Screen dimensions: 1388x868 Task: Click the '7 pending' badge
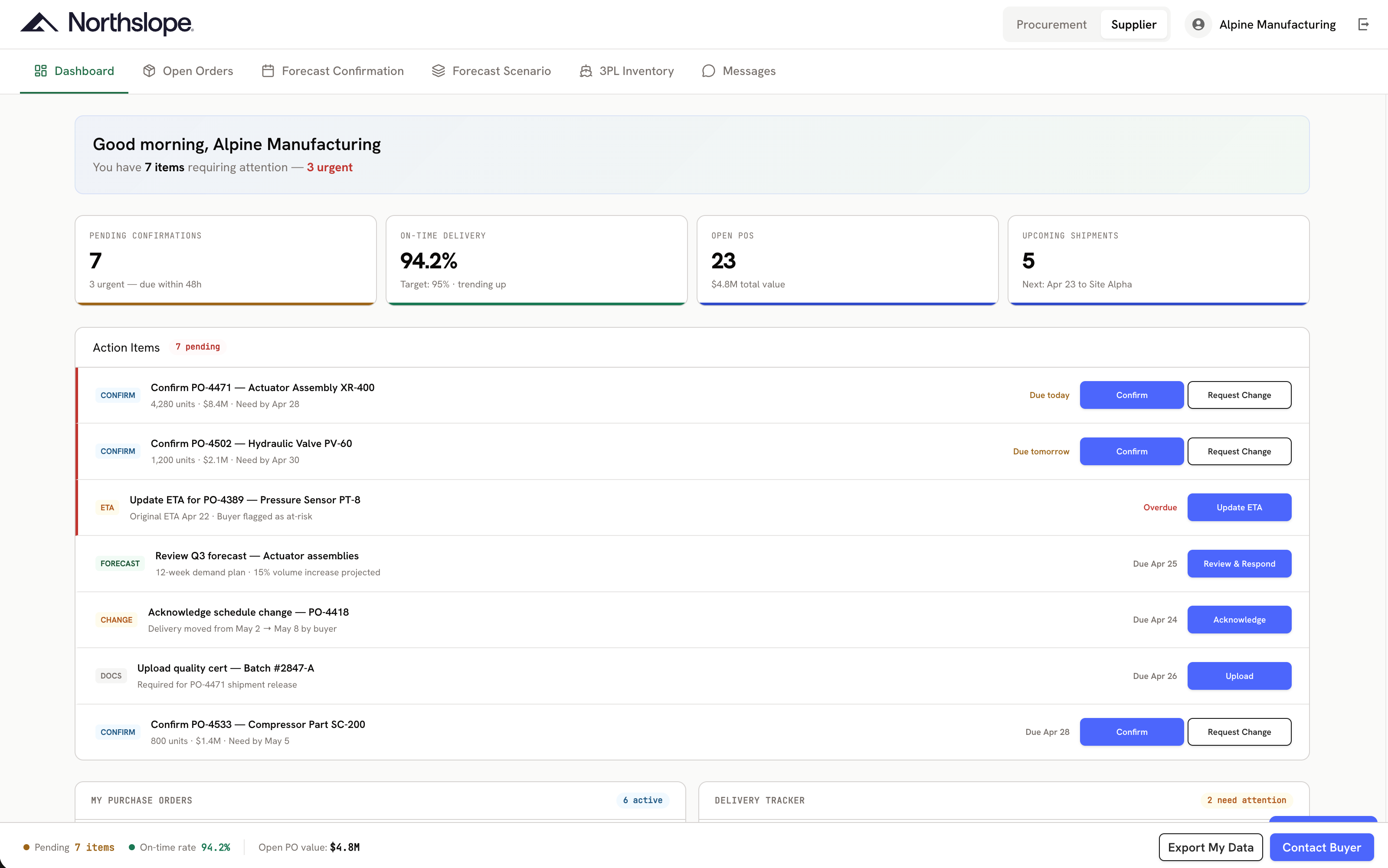[197, 347]
